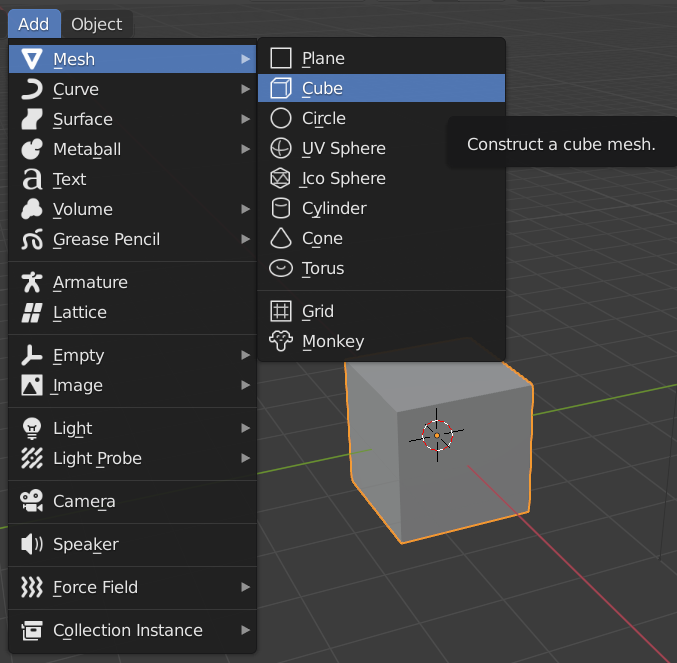Open the Add menu

pyautogui.click(x=34, y=24)
